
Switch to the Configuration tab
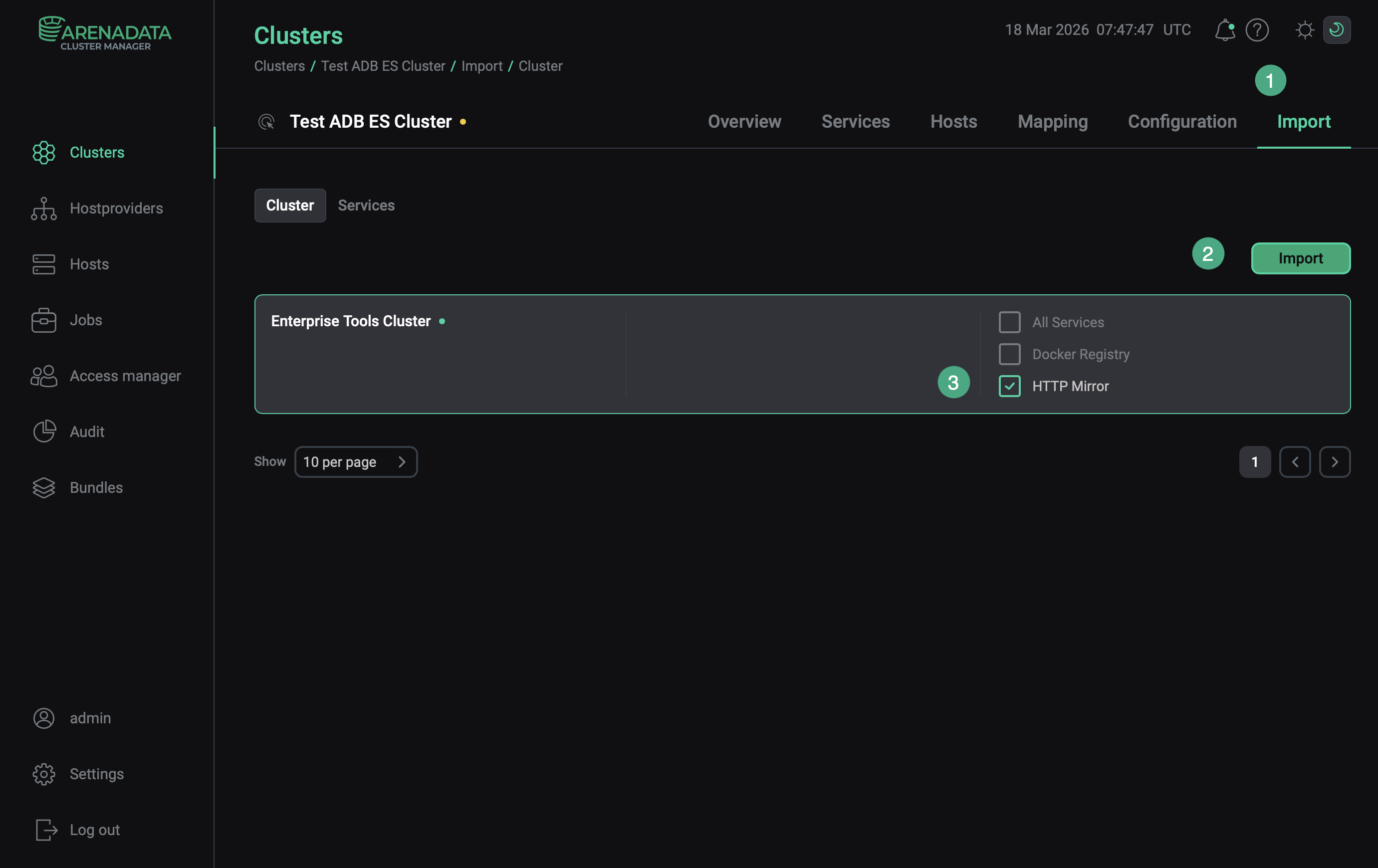coord(1182,121)
